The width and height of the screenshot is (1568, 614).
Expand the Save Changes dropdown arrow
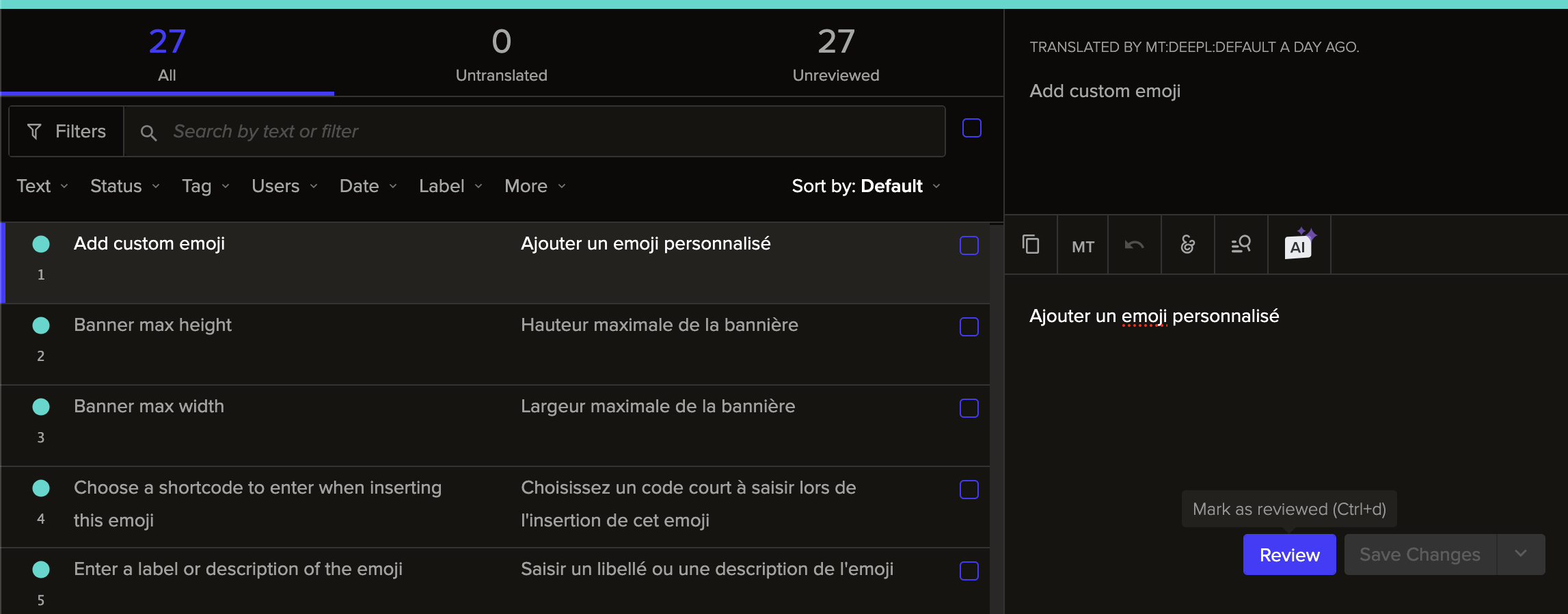(1521, 555)
